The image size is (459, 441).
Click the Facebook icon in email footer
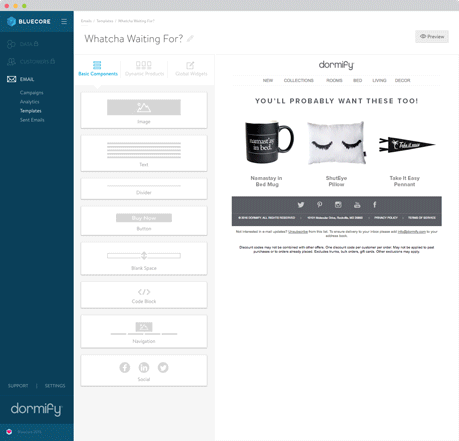(375, 205)
